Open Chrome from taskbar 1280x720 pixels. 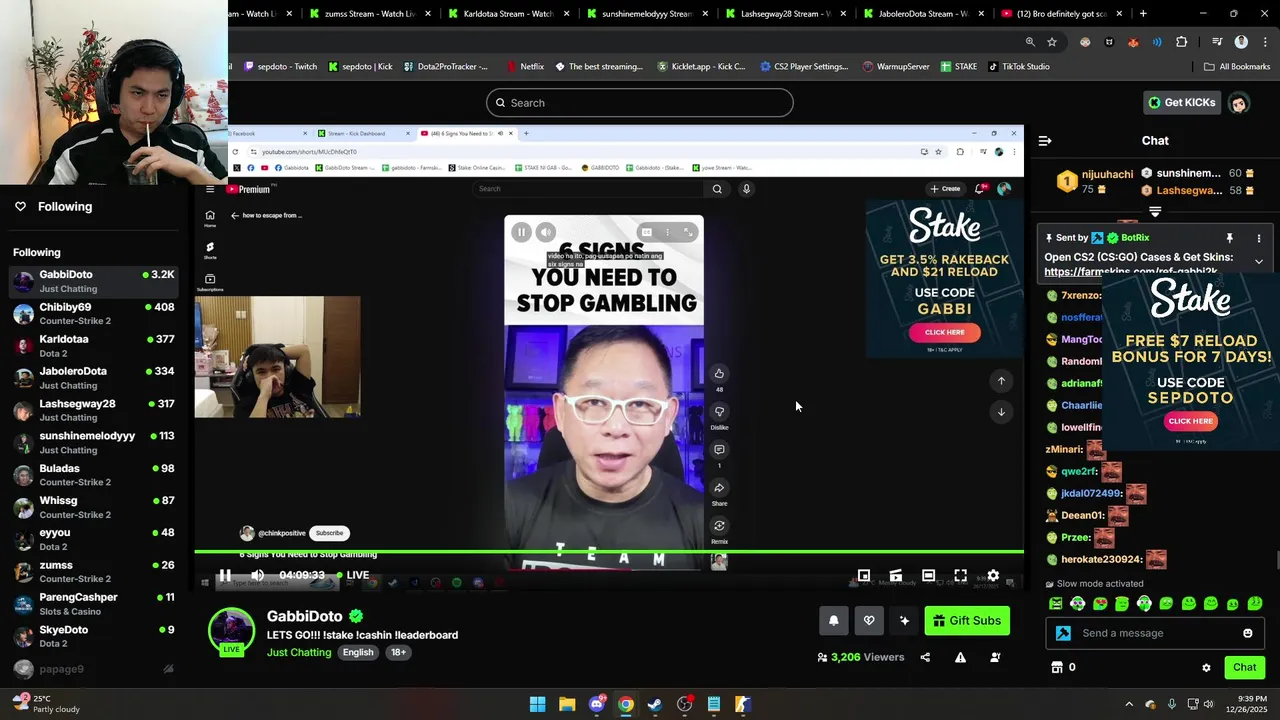click(x=625, y=704)
